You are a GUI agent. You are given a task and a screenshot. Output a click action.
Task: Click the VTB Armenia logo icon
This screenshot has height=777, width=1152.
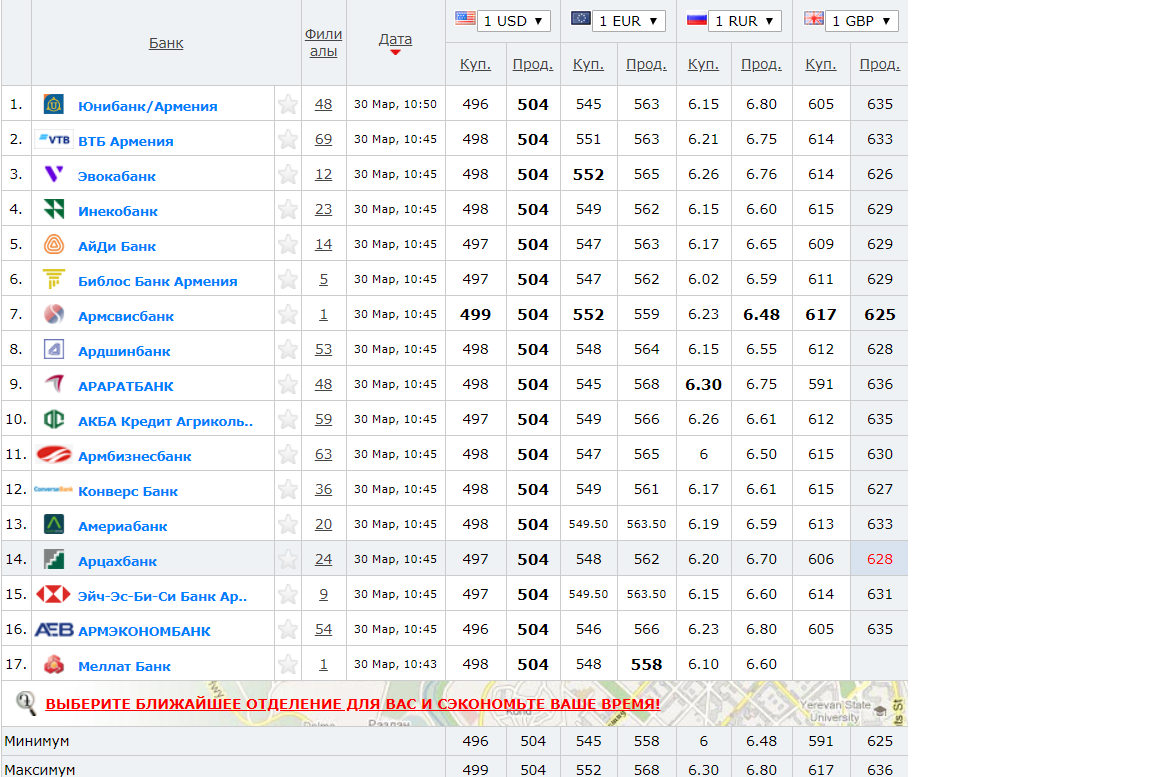(x=54, y=140)
